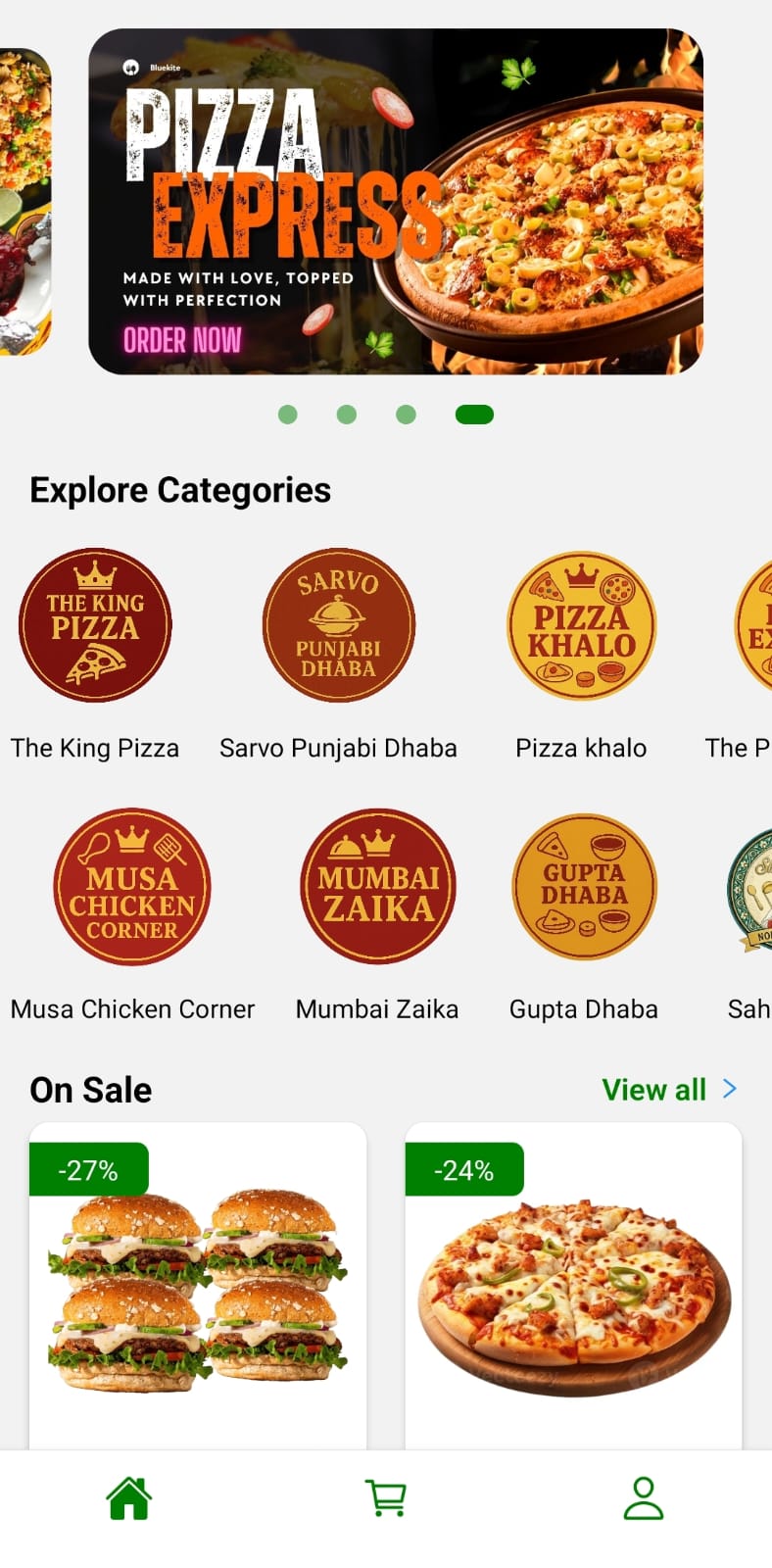772x1568 pixels.
Task: Jump to first banner slide dot
Action: [288, 415]
